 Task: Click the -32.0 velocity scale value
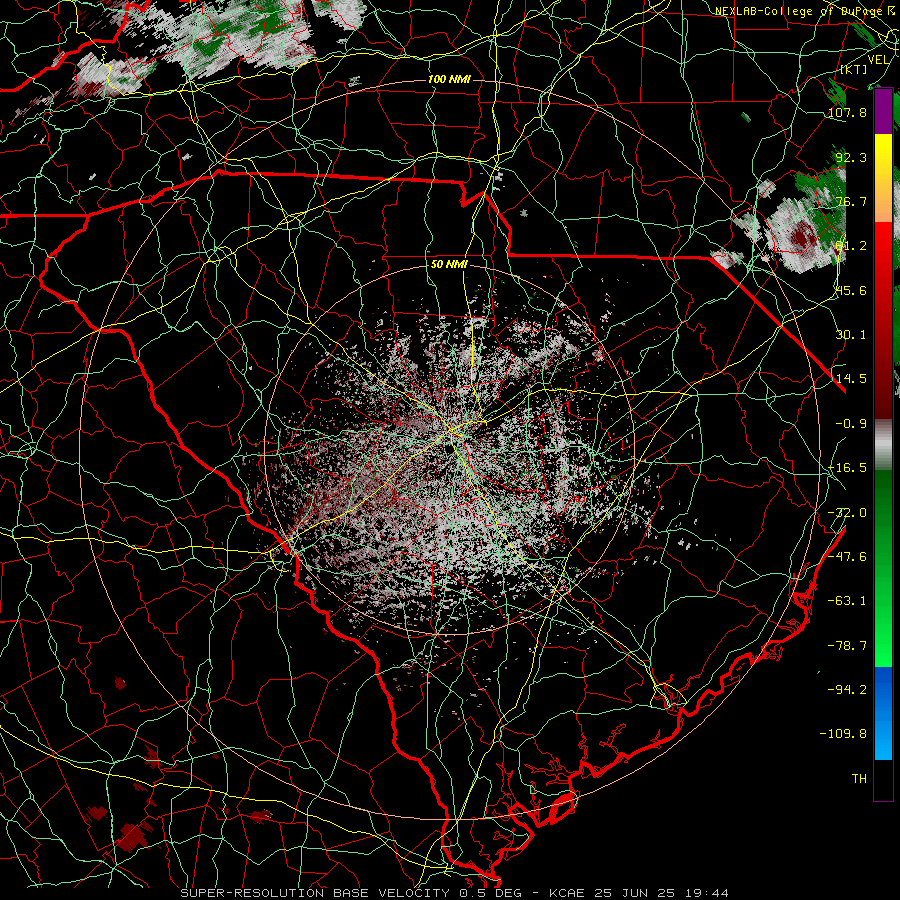847,513
